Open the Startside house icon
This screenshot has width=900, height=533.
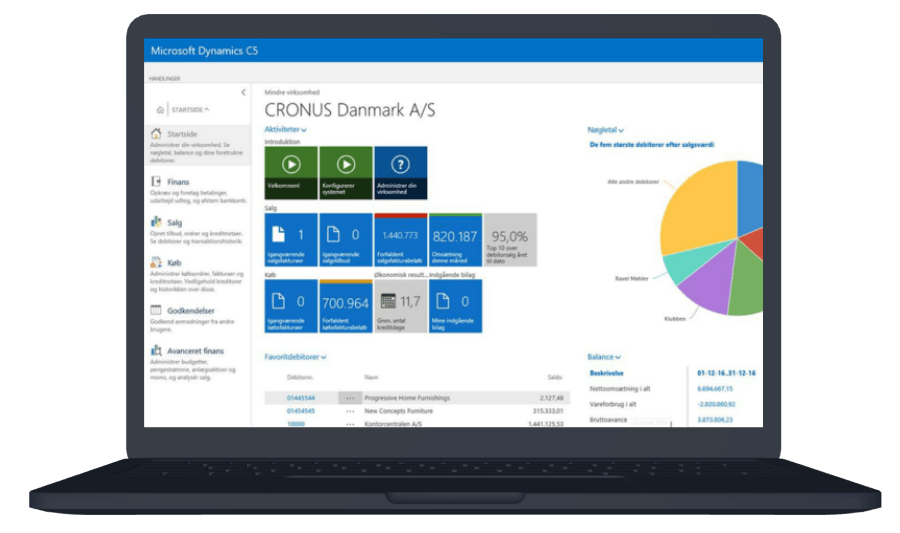156,134
